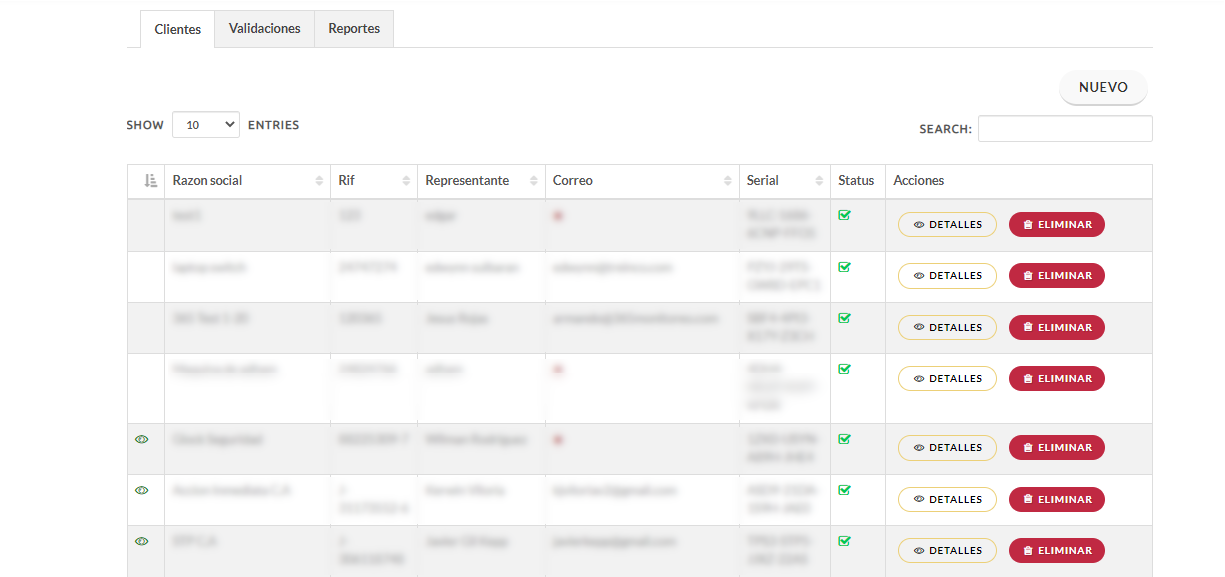Screen dimensions: 1225x577
Task: Click the sort arrows on the Serial column header
Action: pos(819,181)
